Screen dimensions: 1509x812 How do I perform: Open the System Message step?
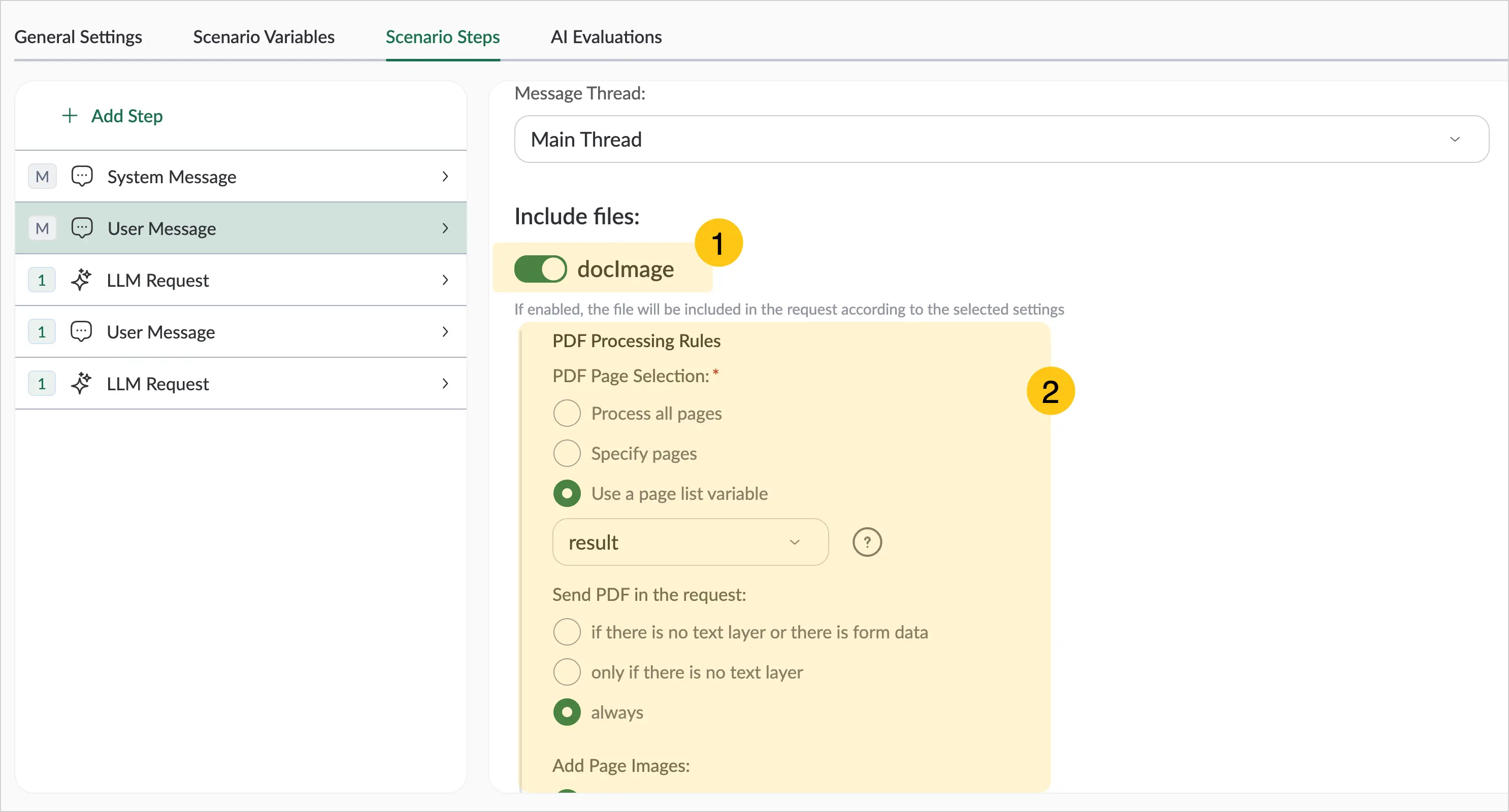[241, 176]
